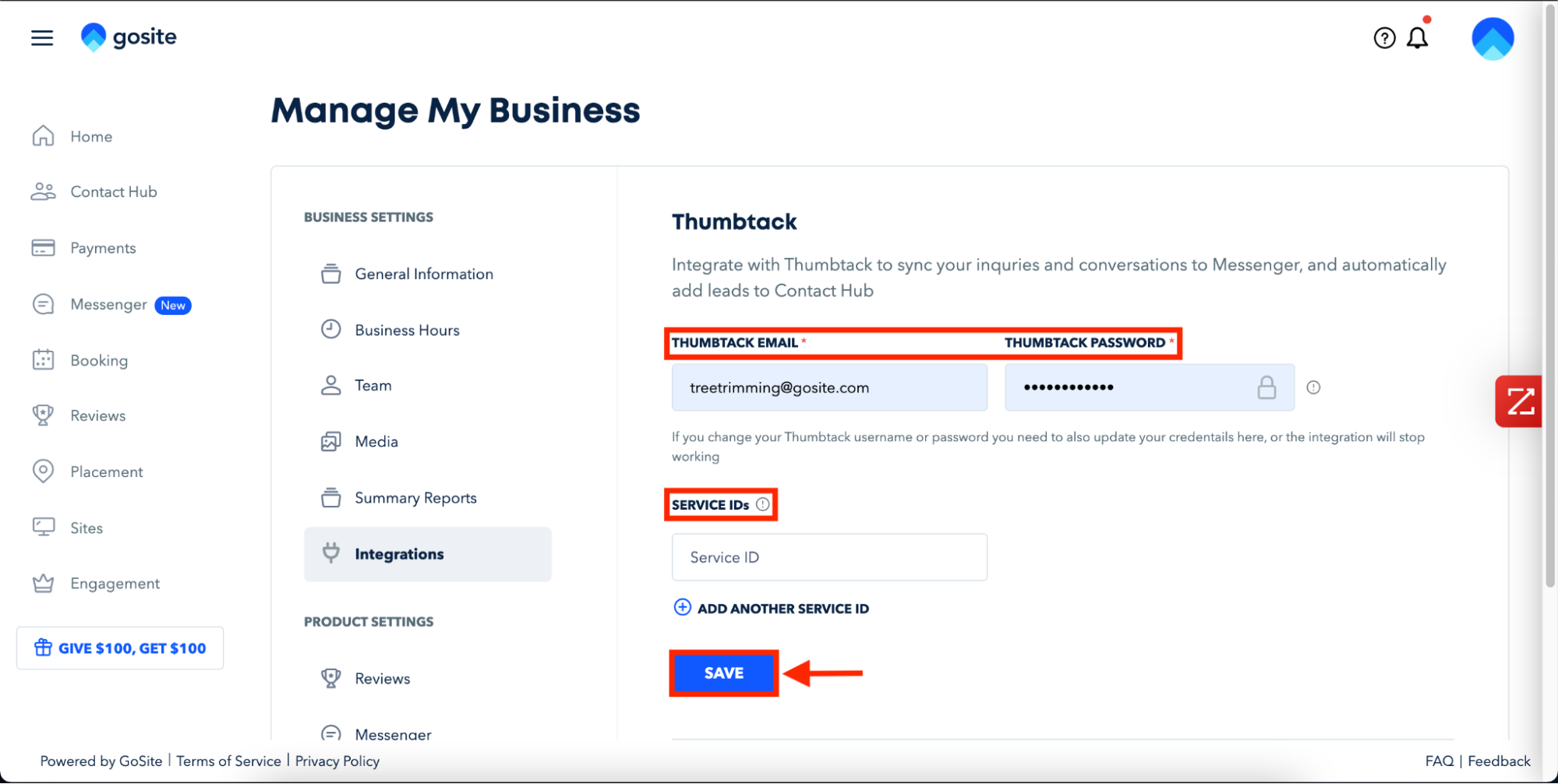
Task: Click the GoSite logo
Action: [x=129, y=37]
